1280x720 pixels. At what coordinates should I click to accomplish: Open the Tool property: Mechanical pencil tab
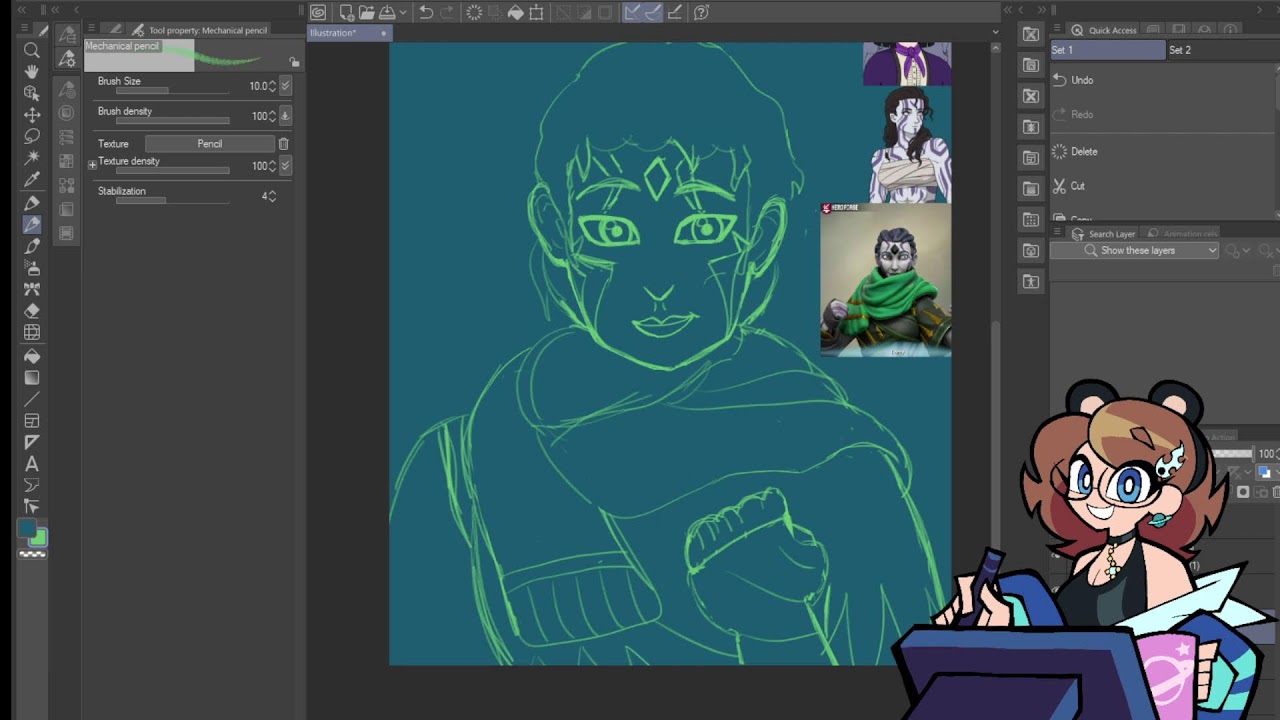[x=200, y=30]
